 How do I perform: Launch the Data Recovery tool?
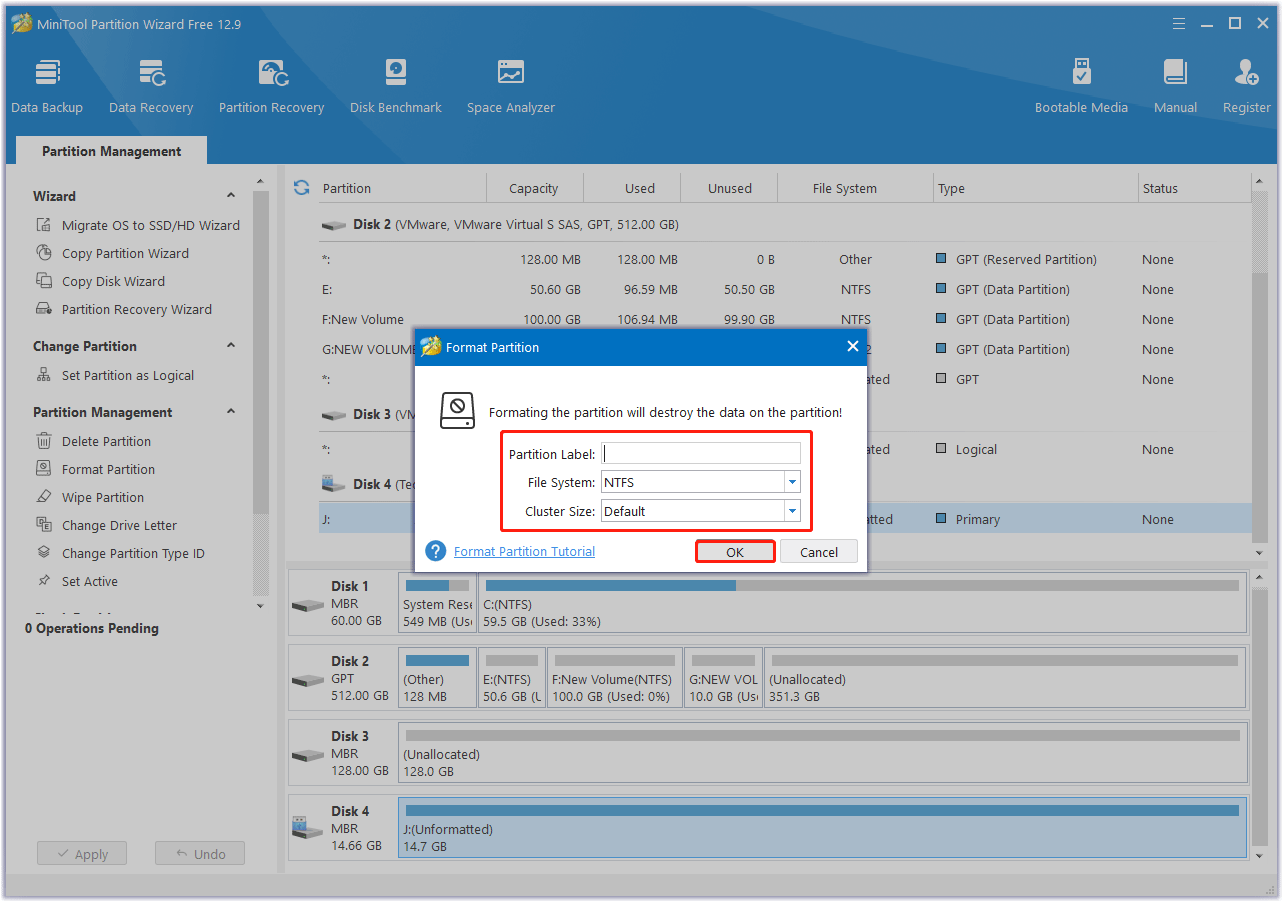click(151, 86)
